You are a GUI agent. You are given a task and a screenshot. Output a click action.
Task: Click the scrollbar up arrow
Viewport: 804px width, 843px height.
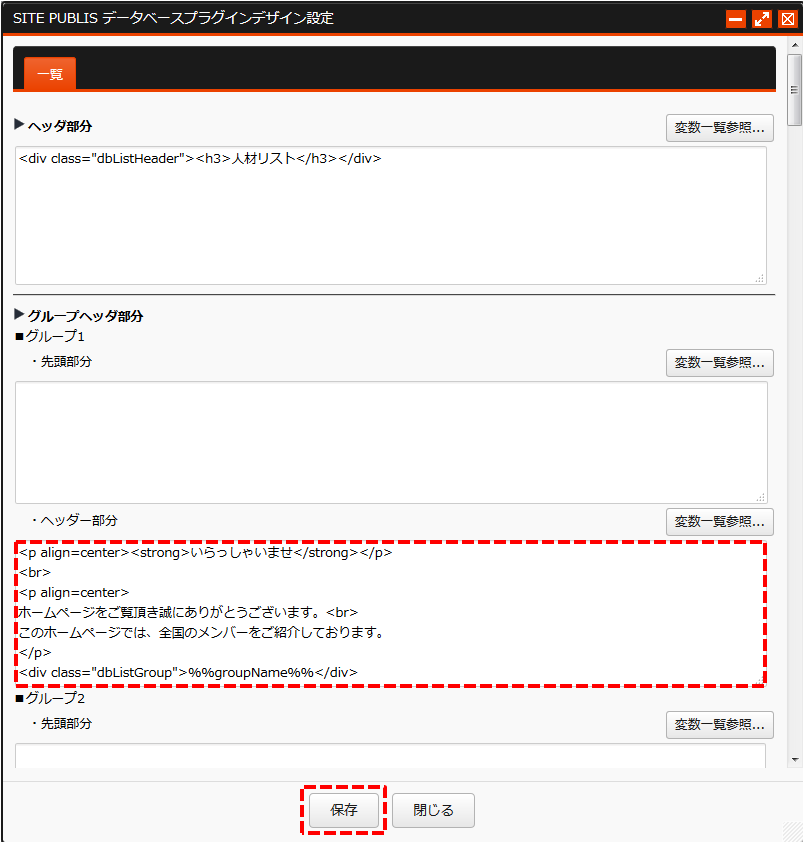[x=795, y=45]
